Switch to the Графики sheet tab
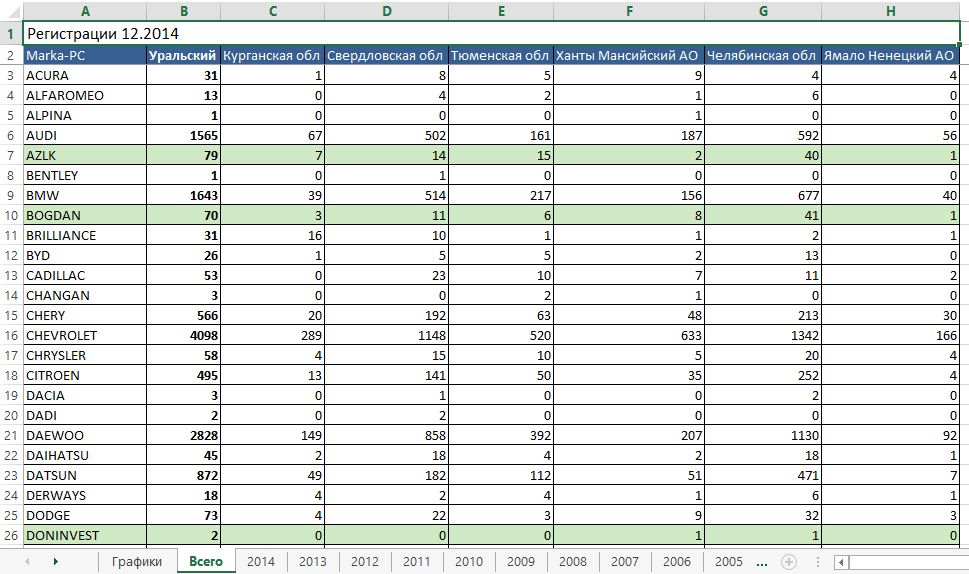969x574 pixels. (137, 562)
